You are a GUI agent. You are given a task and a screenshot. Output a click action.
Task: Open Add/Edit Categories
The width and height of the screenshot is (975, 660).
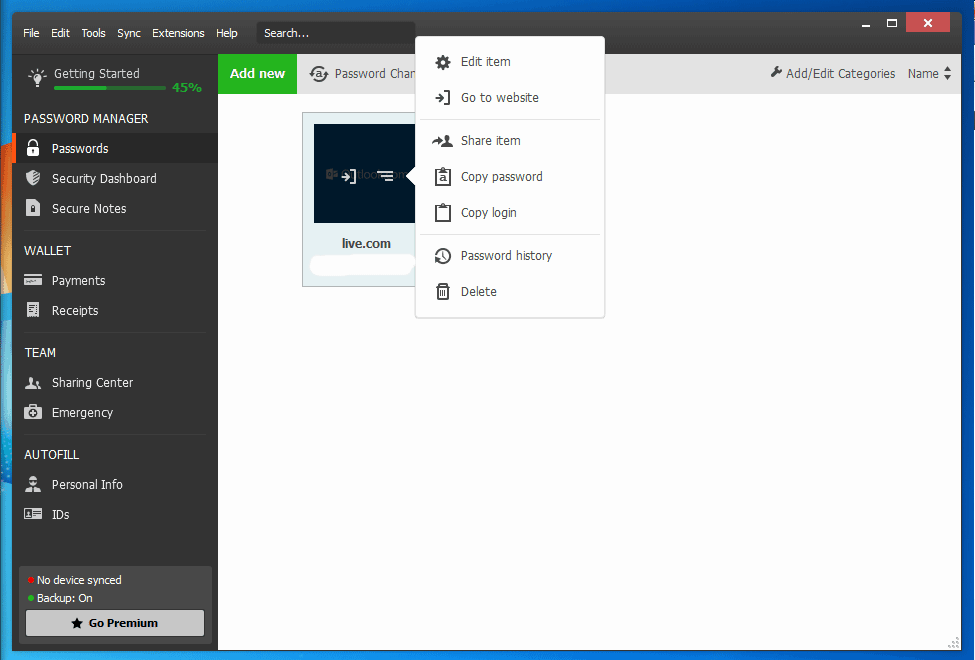click(832, 74)
